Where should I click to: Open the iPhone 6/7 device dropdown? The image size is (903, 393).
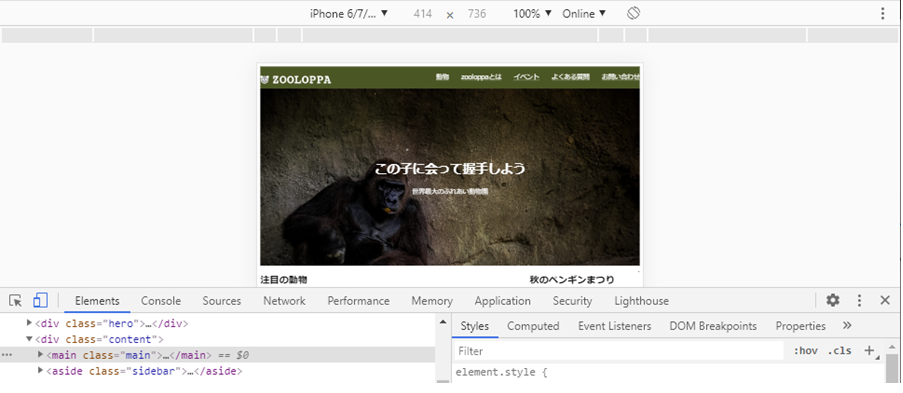pos(349,13)
